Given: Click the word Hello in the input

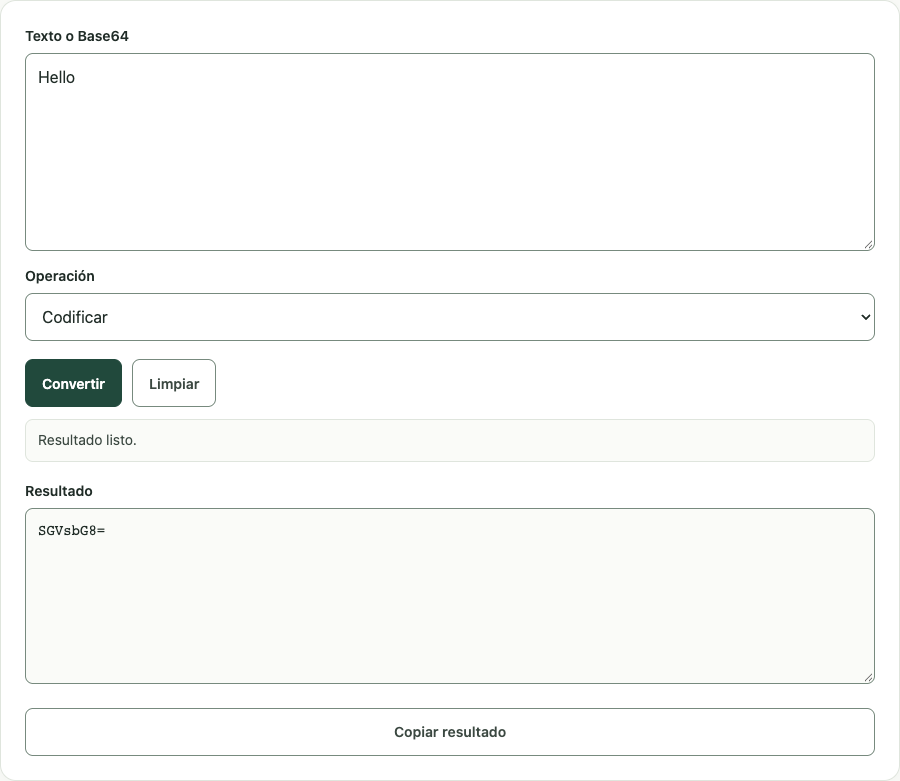Looking at the screenshot, I should point(56,77).
